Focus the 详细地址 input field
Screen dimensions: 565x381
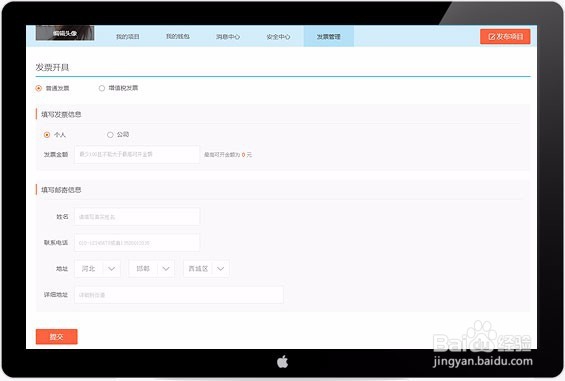click(179, 295)
